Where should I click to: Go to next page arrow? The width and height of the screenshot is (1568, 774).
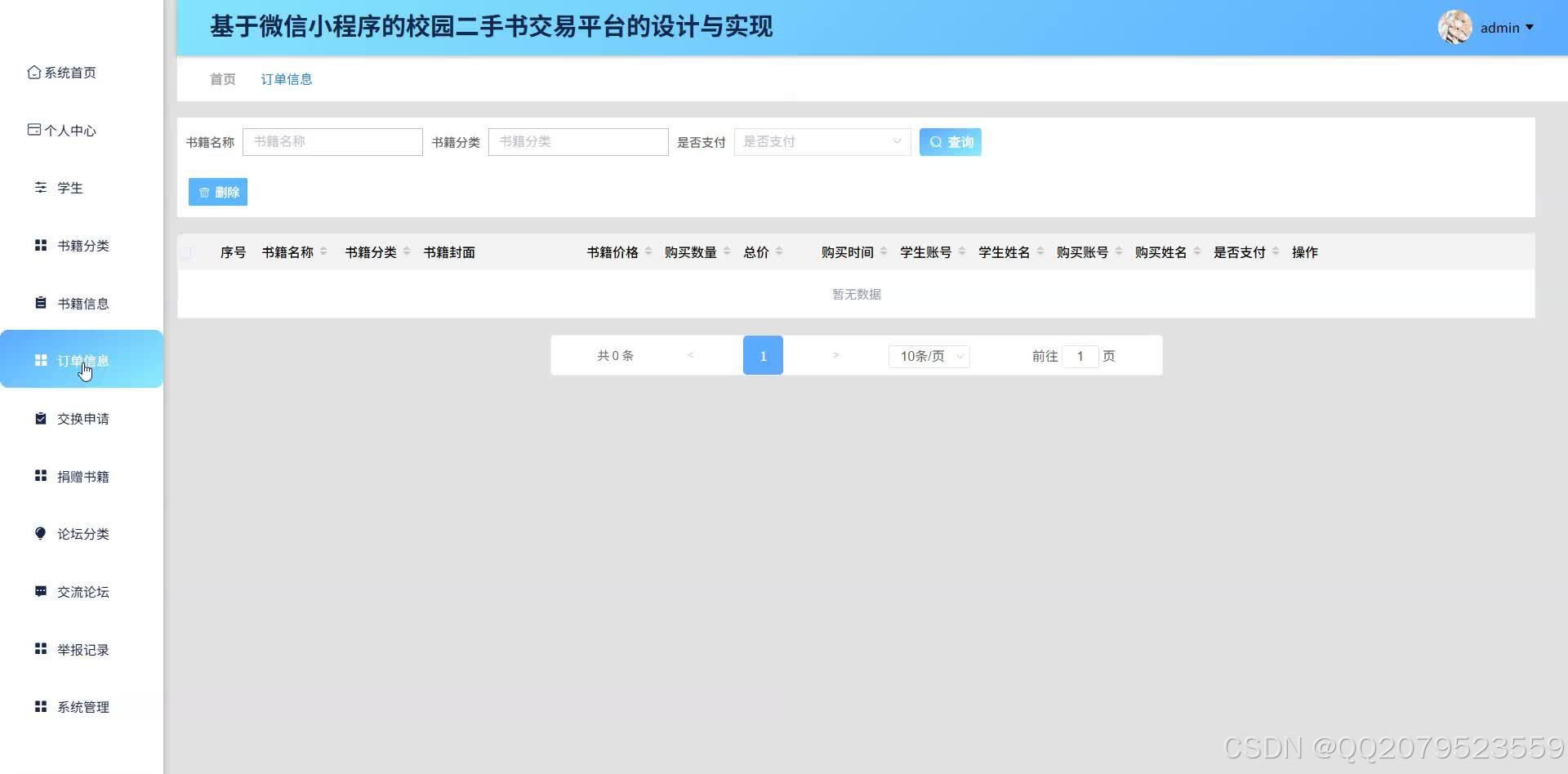835,355
